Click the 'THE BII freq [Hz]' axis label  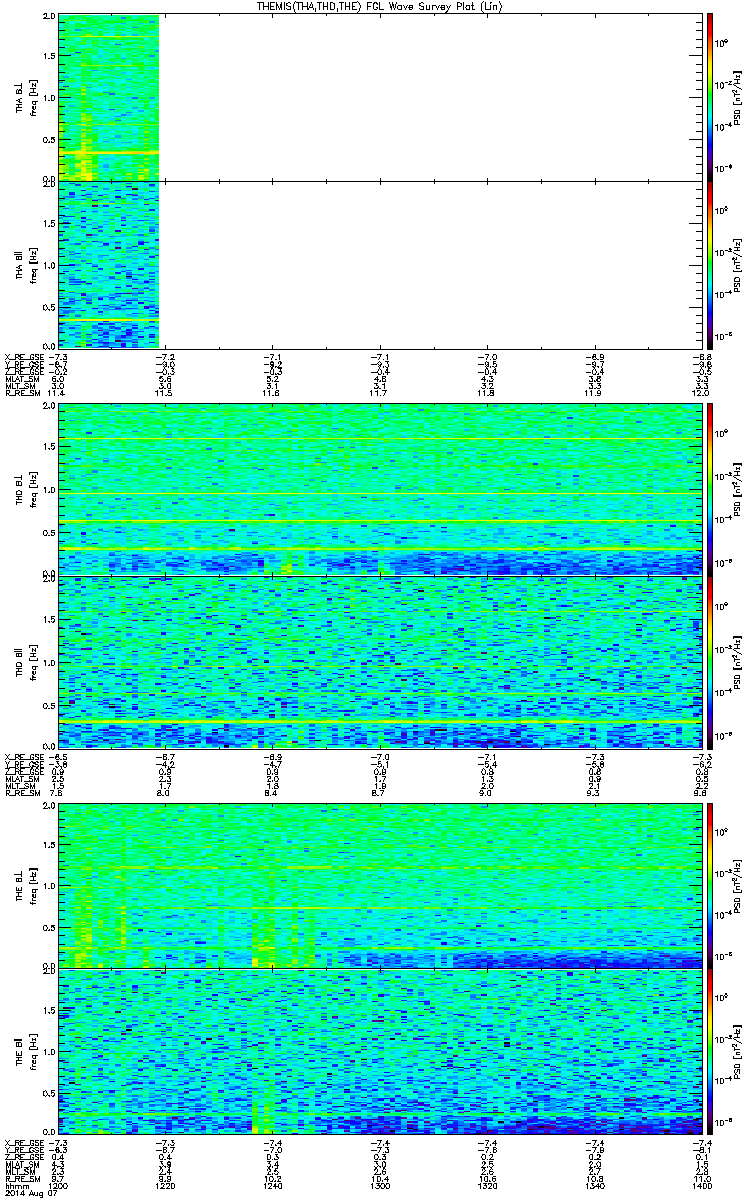pos(27,1052)
